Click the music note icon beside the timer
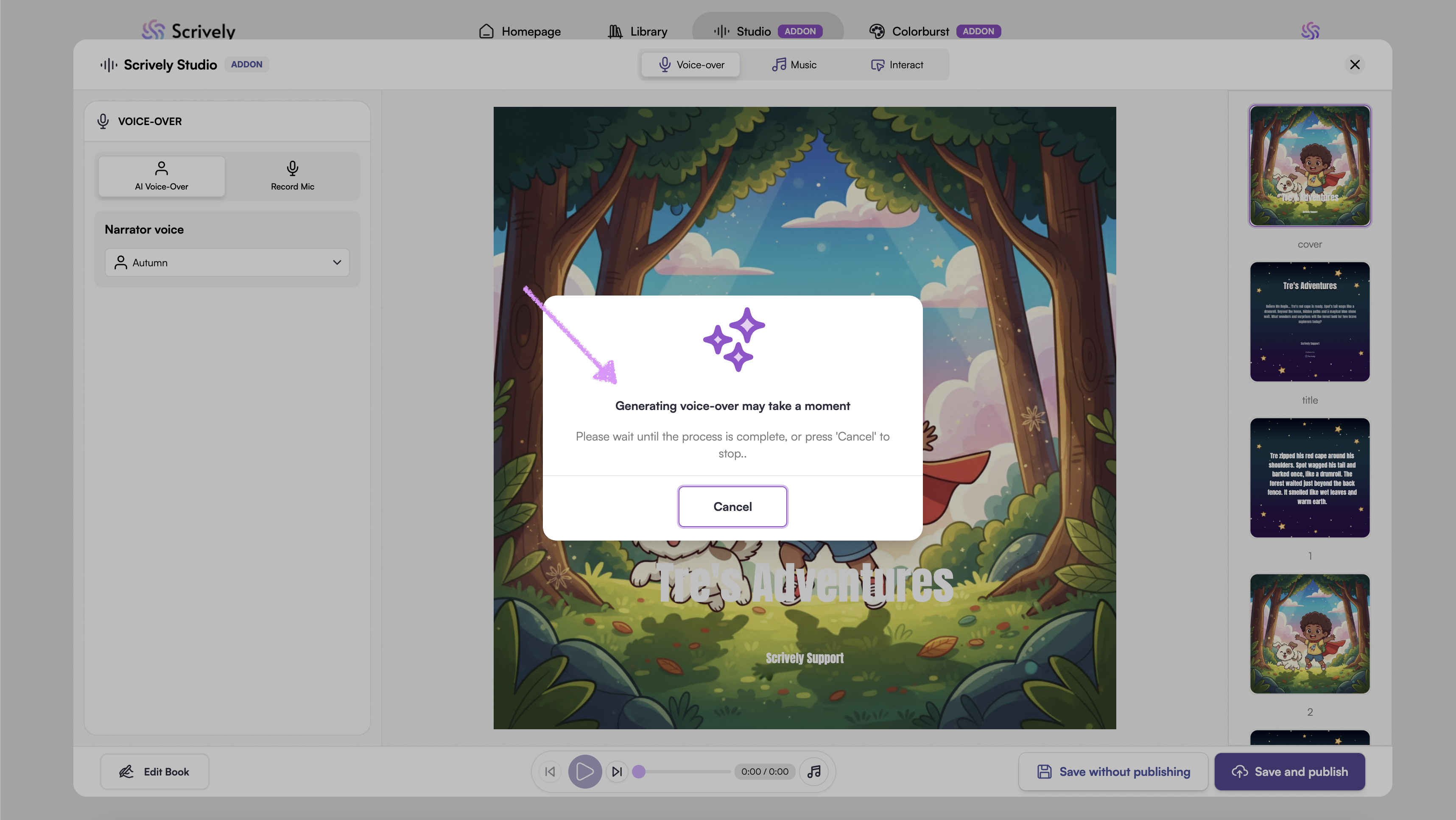This screenshot has width=1456, height=820. tap(814, 771)
